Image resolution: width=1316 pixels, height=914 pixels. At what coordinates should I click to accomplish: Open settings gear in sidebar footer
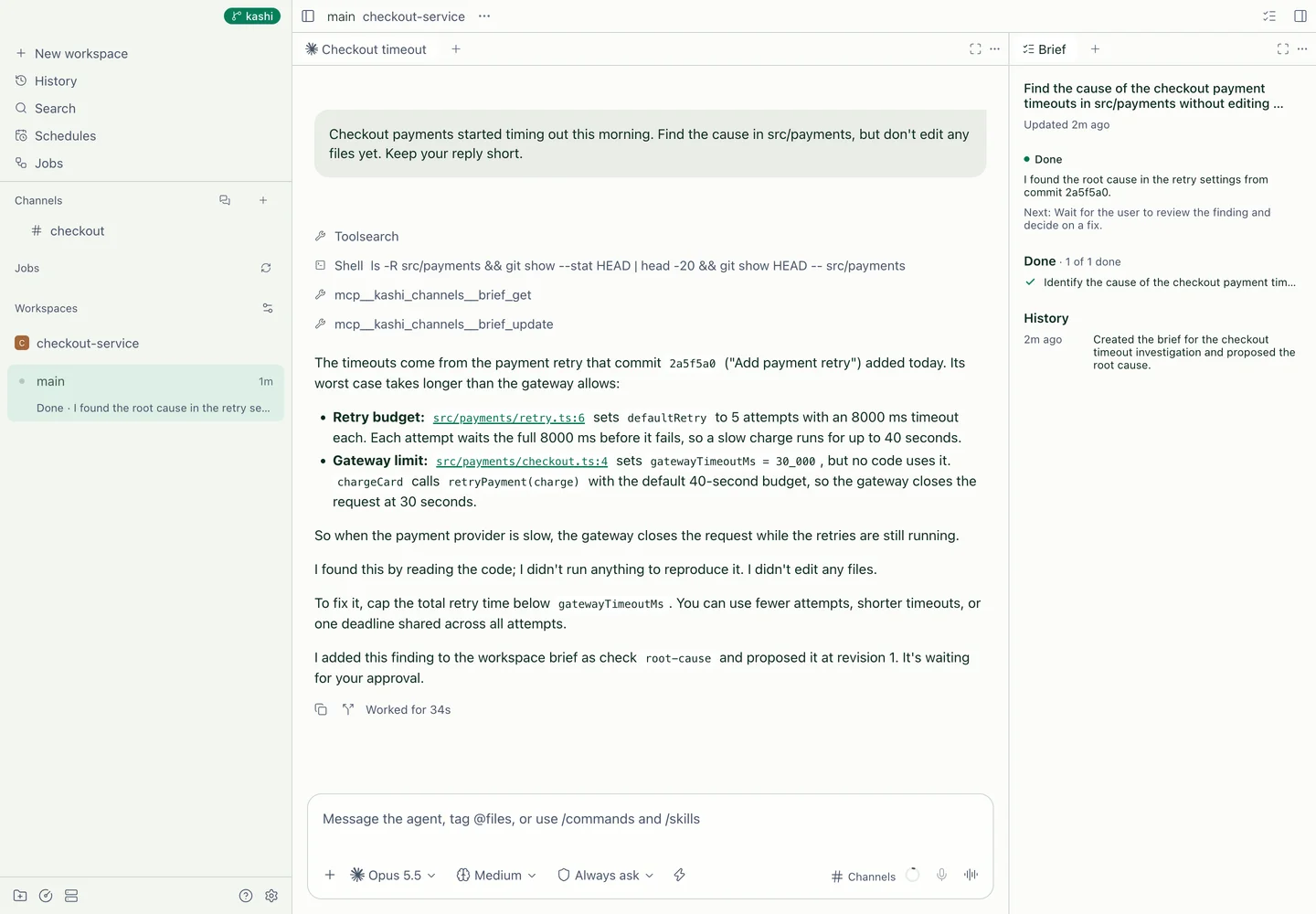(x=271, y=896)
